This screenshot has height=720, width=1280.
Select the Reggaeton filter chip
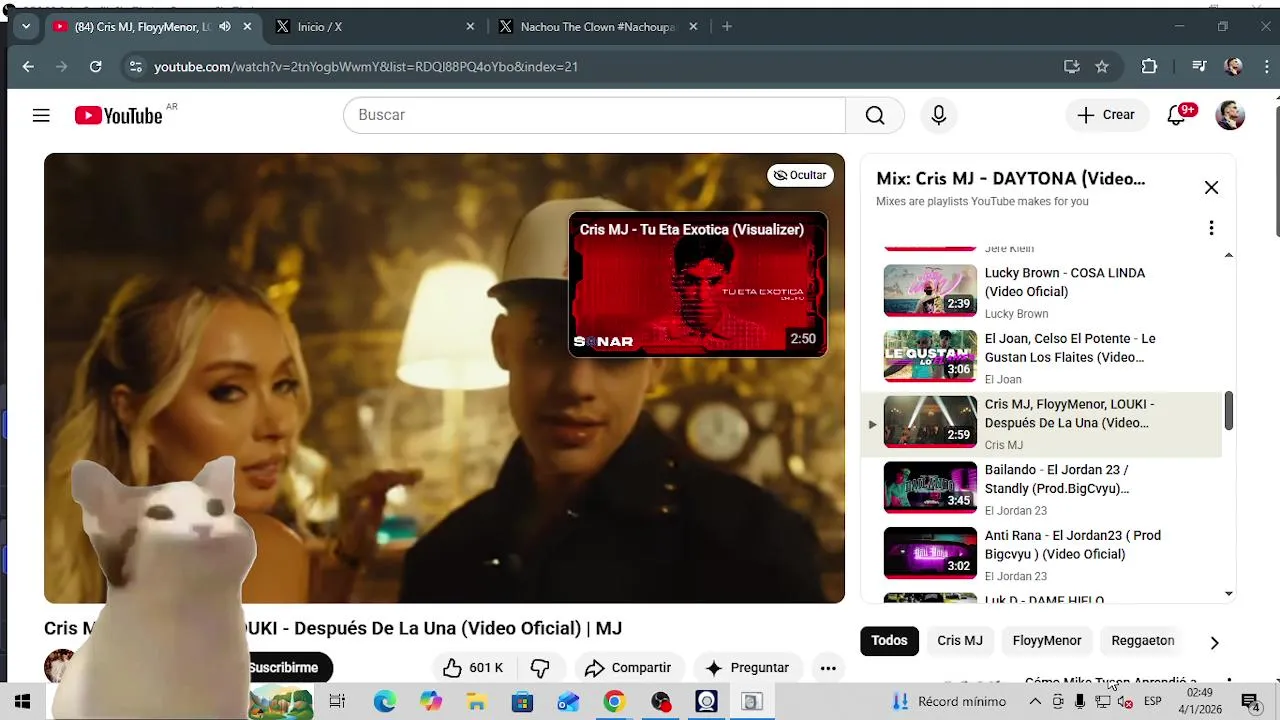(1143, 641)
